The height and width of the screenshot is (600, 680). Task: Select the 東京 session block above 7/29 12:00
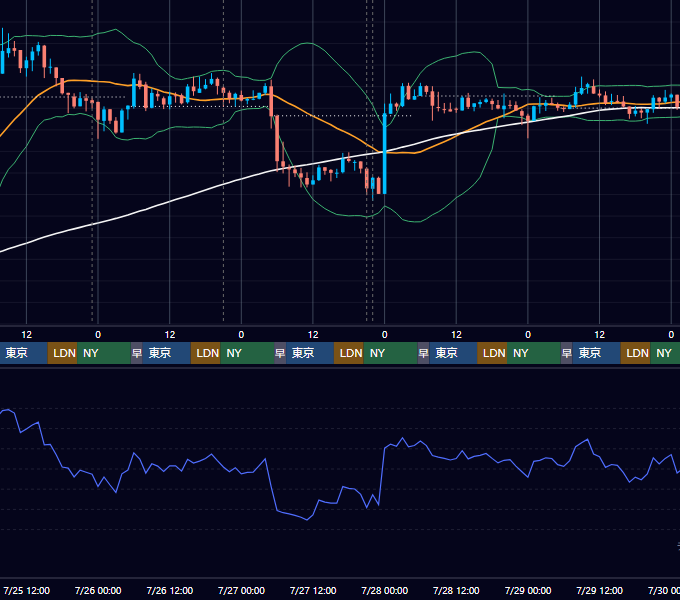pyautogui.click(x=597, y=353)
